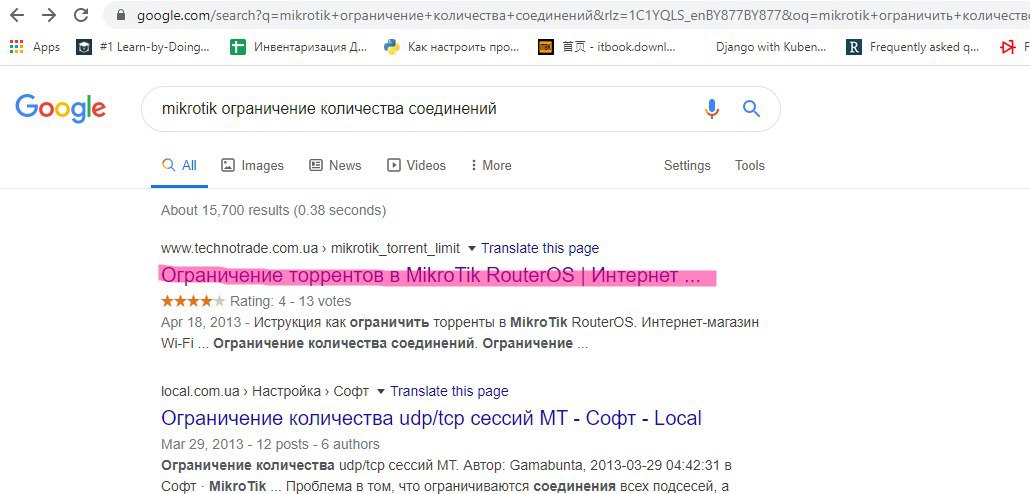The width and height of the screenshot is (1030, 494).
Task: Open the Как настроить про... Python bookmark
Action: (452, 47)
